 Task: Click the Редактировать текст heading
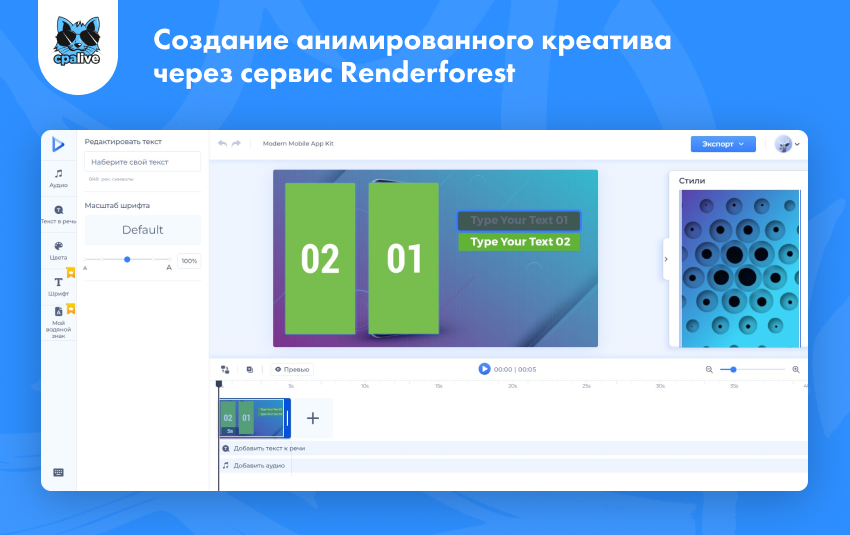[x=123, y=141]
